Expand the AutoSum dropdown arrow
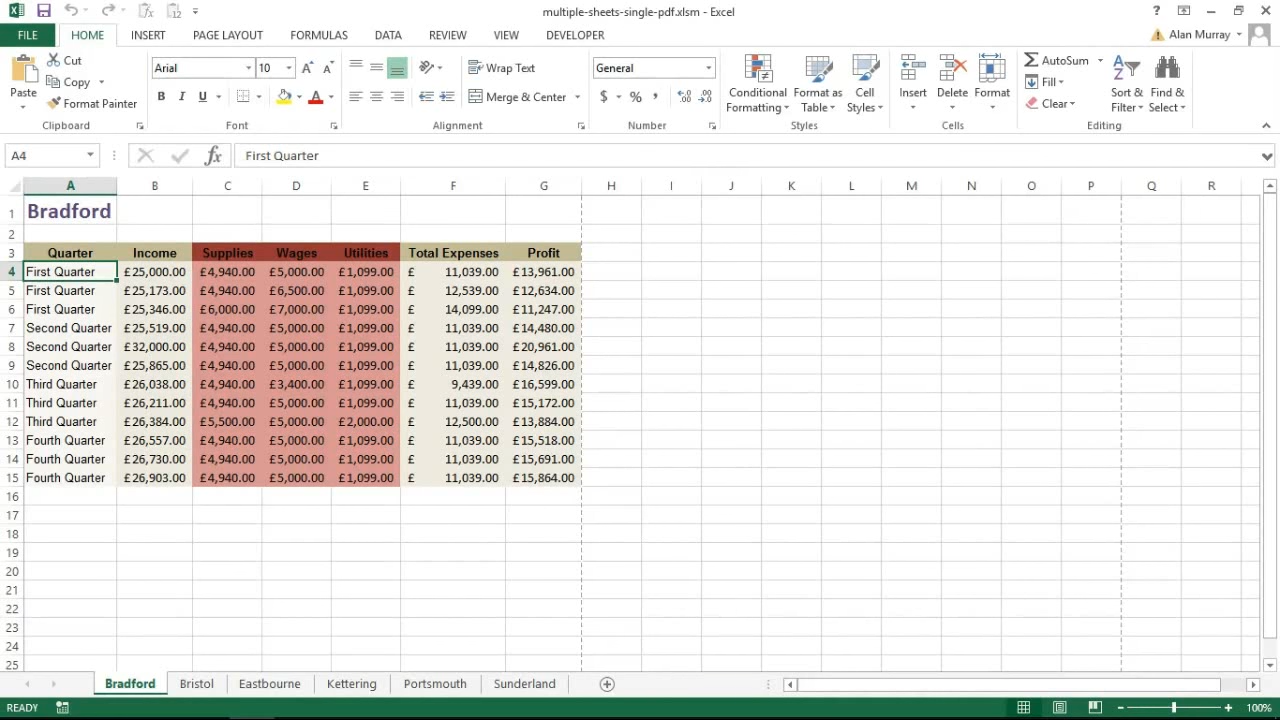 [1100, 60]
